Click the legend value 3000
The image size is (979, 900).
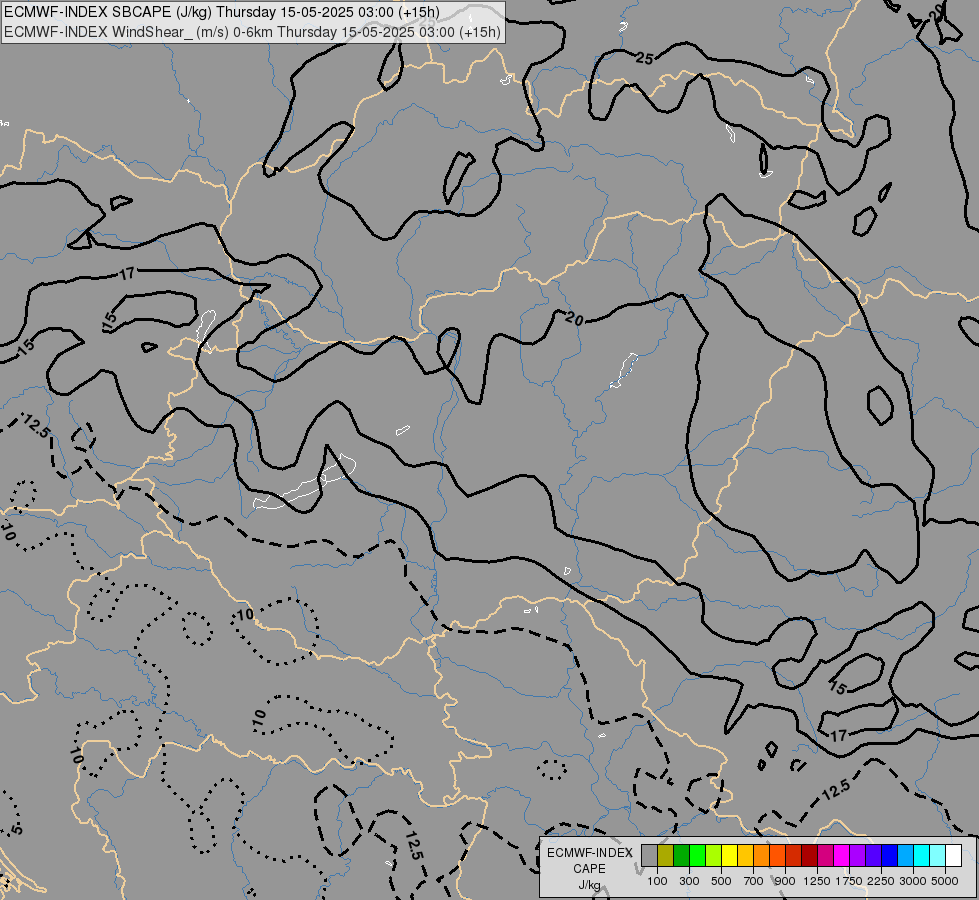pos(913,881)
